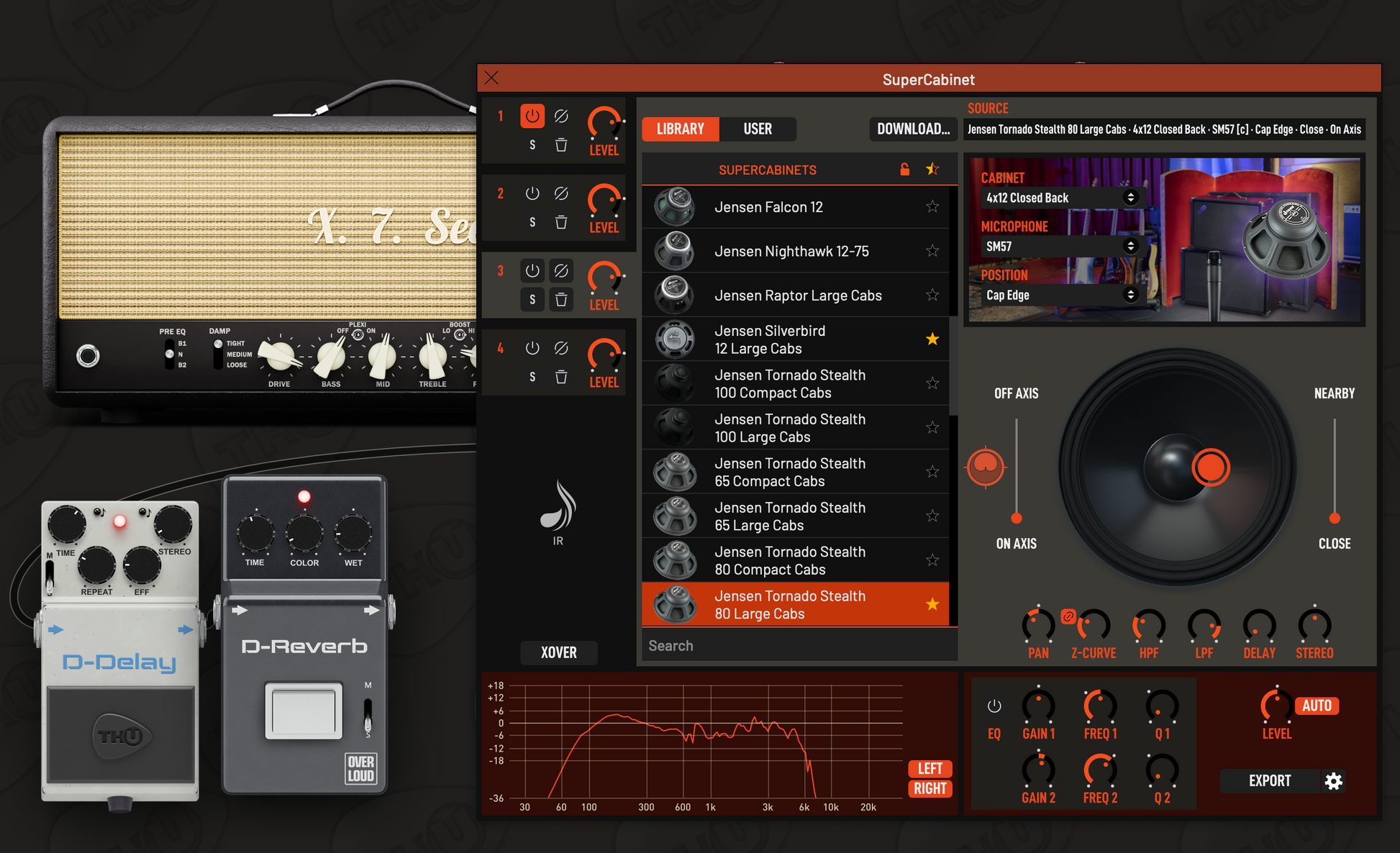The width and height of the screenshot is (1400, 853).
Task: Click the Z-Curve link icon
Action: click(1068, 616)
